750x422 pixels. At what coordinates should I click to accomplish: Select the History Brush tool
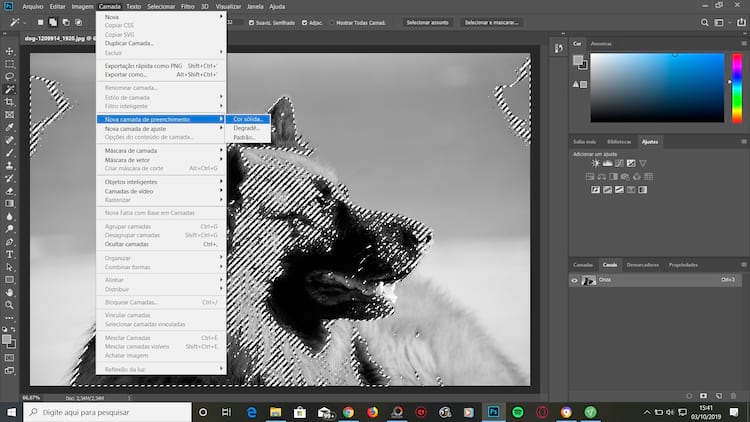pyautogui.click(x=9, y=178)
